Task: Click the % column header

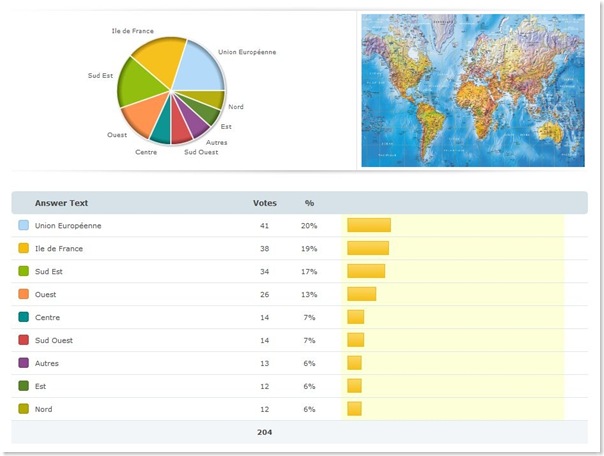Action: 309,203
